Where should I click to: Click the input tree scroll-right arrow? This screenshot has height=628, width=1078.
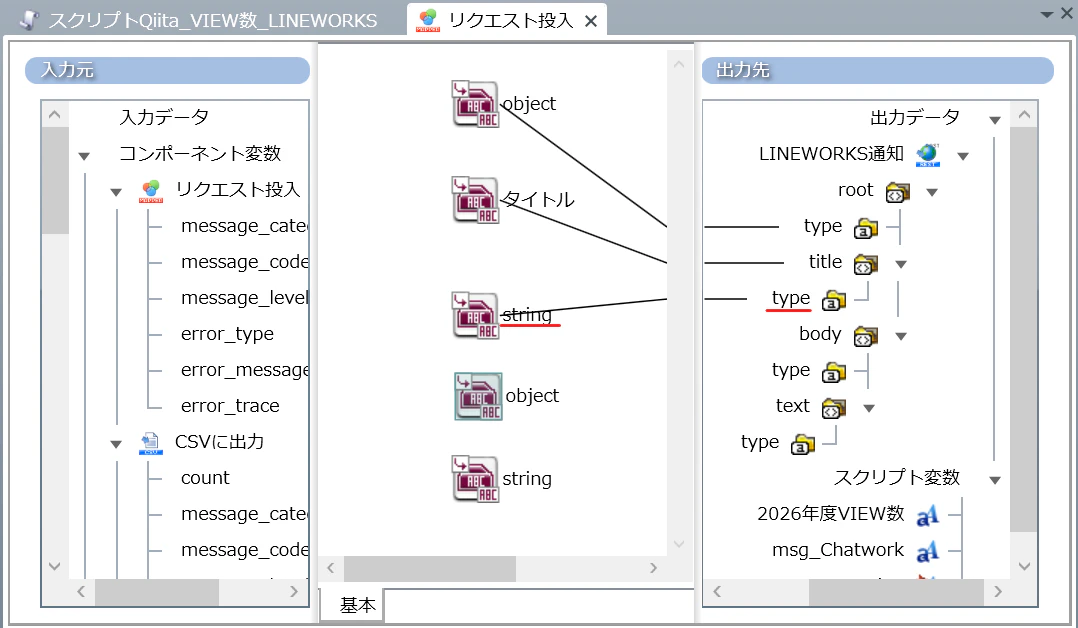coord(294,592)
